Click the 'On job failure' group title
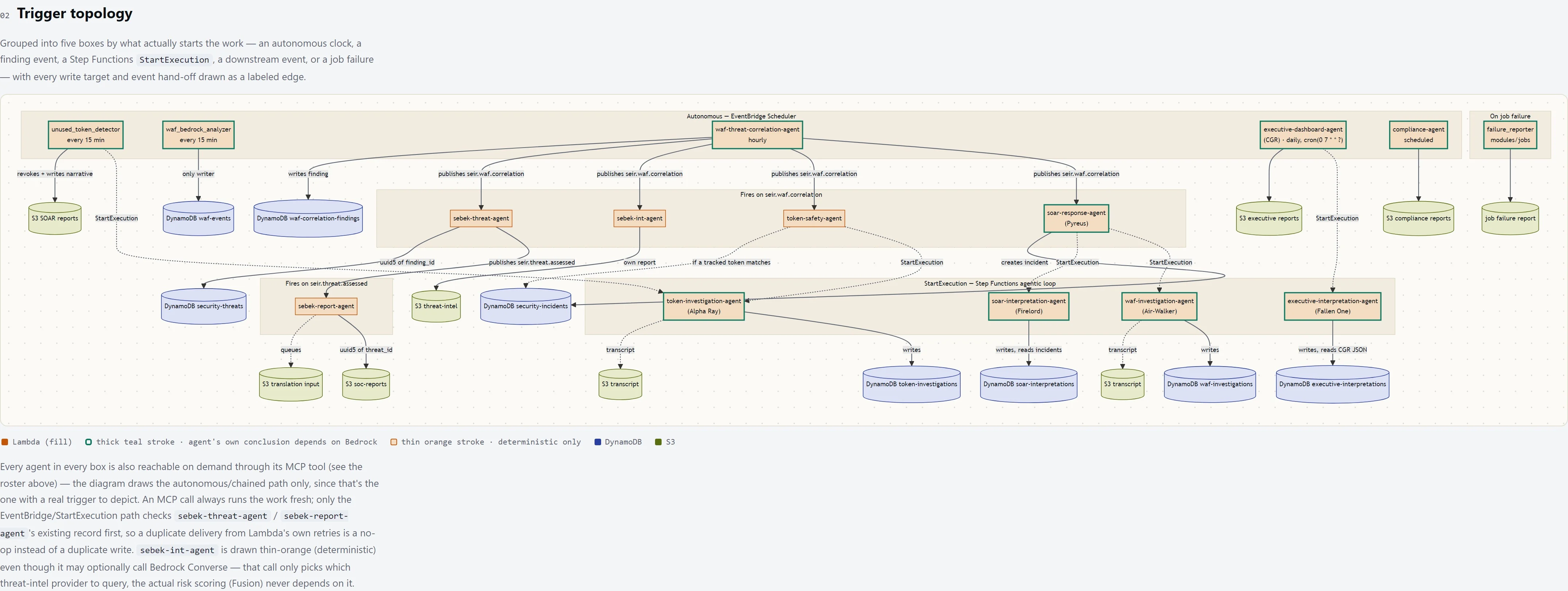The width and height of the screenshot is (1568, 591). (x=1510, y=116)
